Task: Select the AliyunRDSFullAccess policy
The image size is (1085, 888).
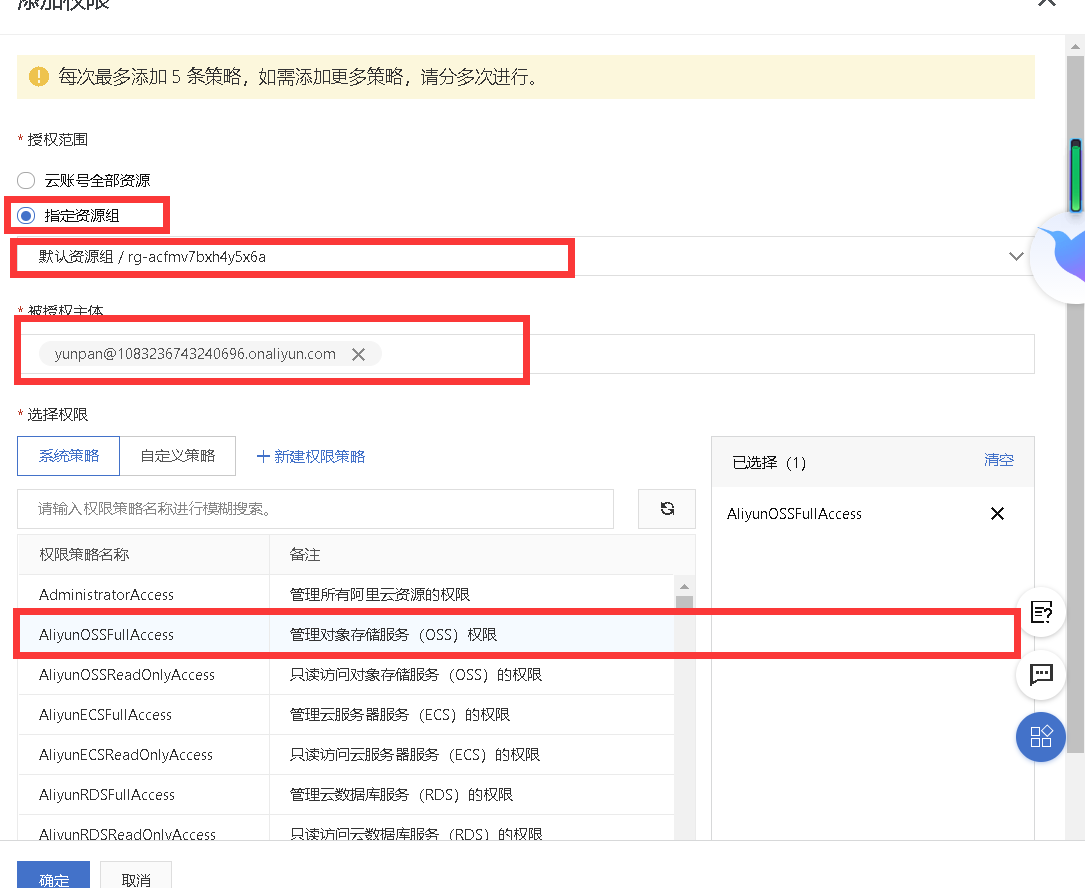Action: 346,795
